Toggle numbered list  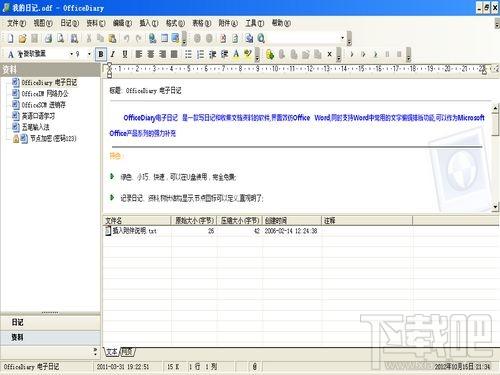click(x=200, y=54)
